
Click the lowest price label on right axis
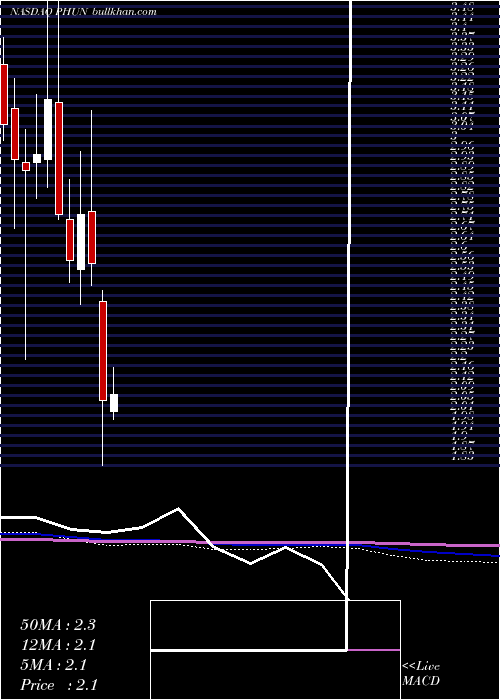(462, 458)
